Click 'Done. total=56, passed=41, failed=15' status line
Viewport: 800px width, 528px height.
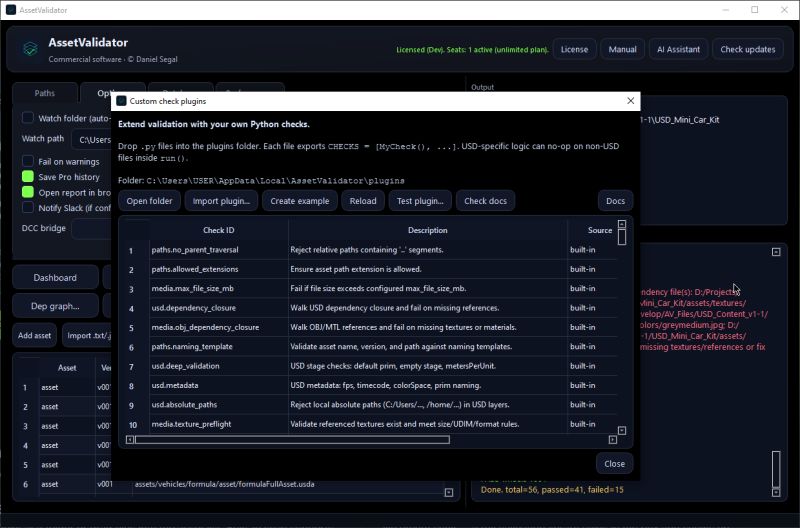(552, 489)
